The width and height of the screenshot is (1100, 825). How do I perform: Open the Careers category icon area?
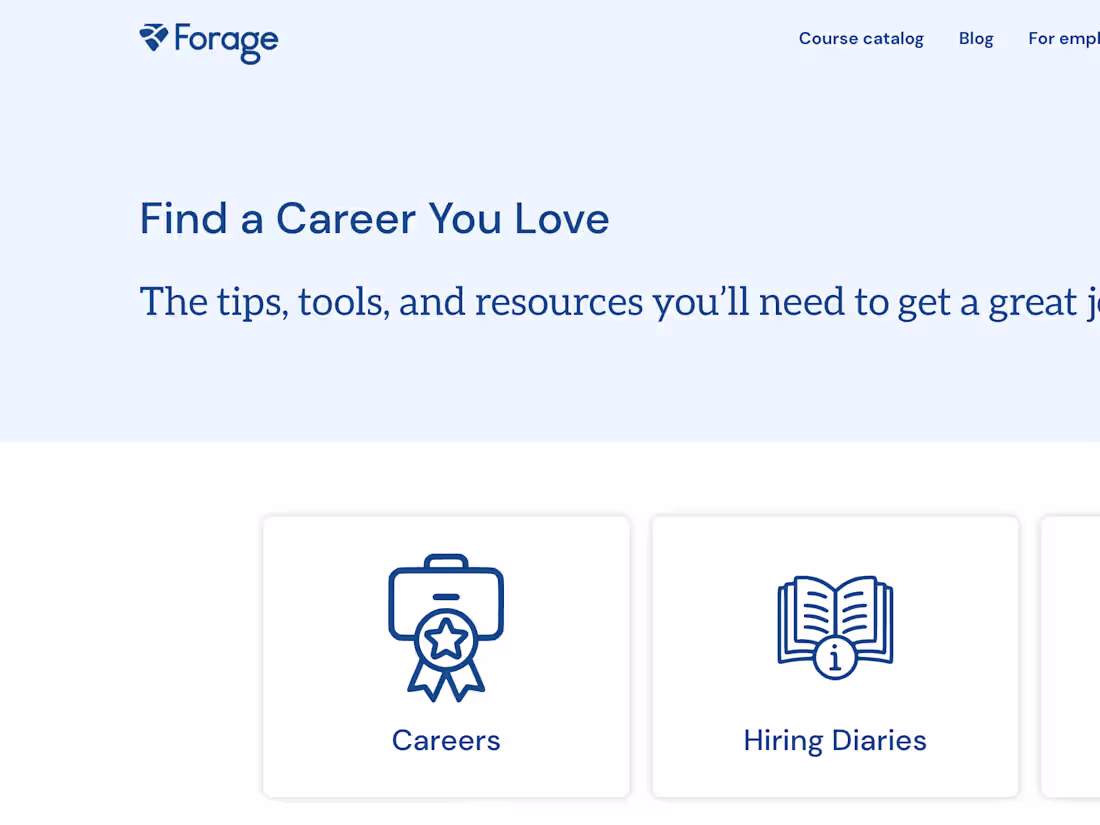(x=446, y=625)
